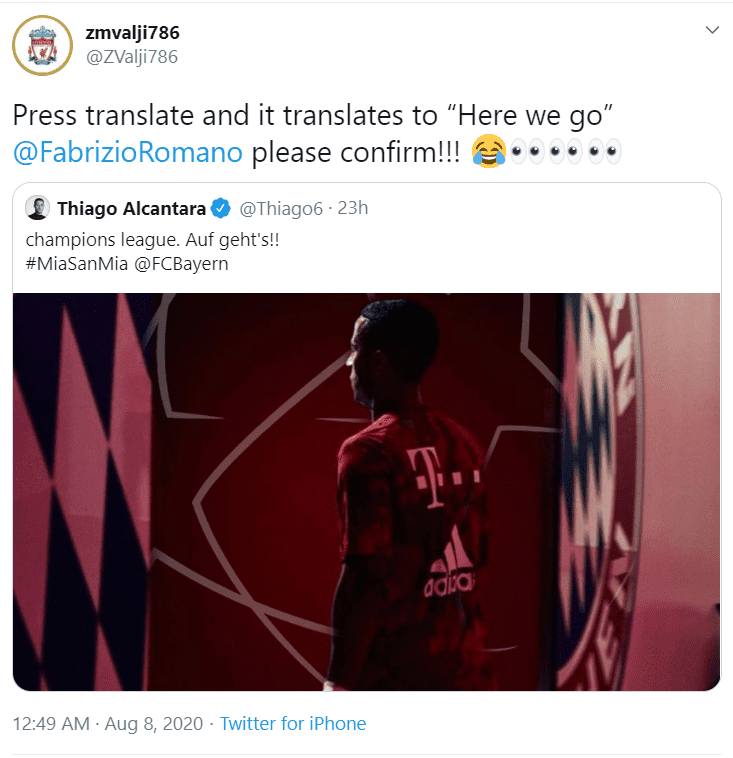This screenshot has height=758, width=733.
Task: Click Thiago Alcantara's small avatar
Action: pos(37,208)
